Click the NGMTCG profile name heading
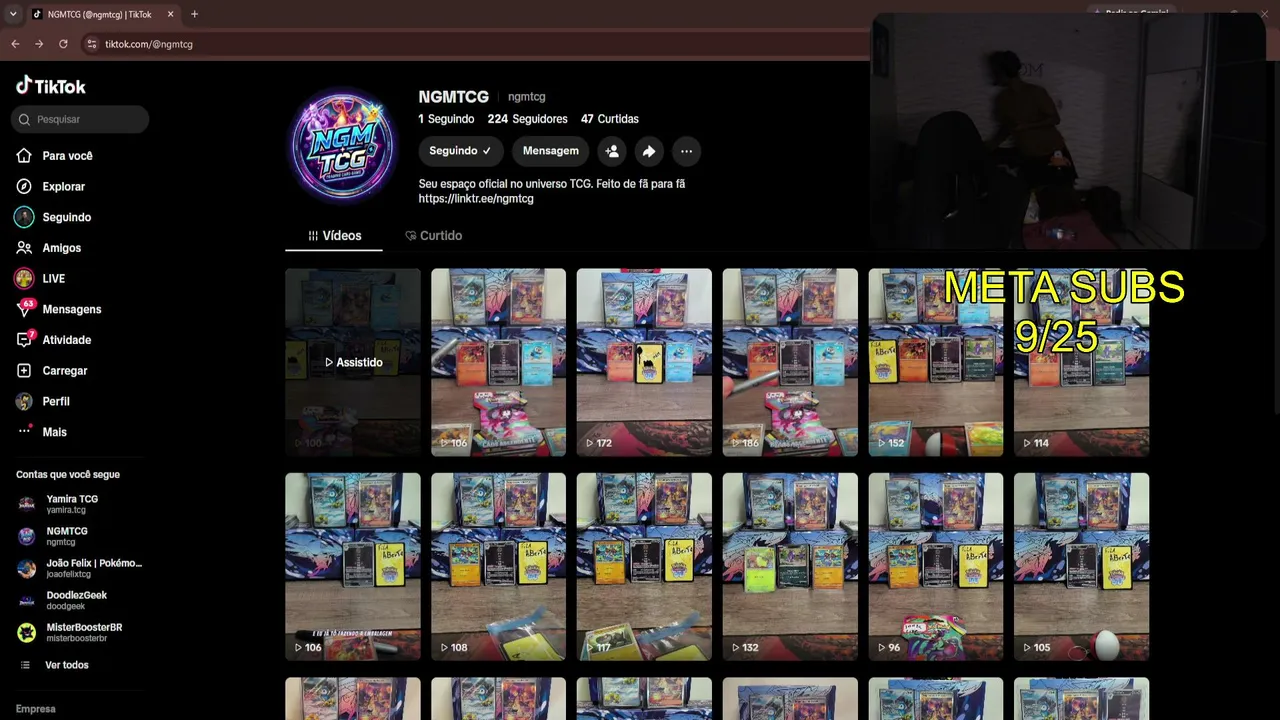The image size is (1280, 720). click(454, 97)
